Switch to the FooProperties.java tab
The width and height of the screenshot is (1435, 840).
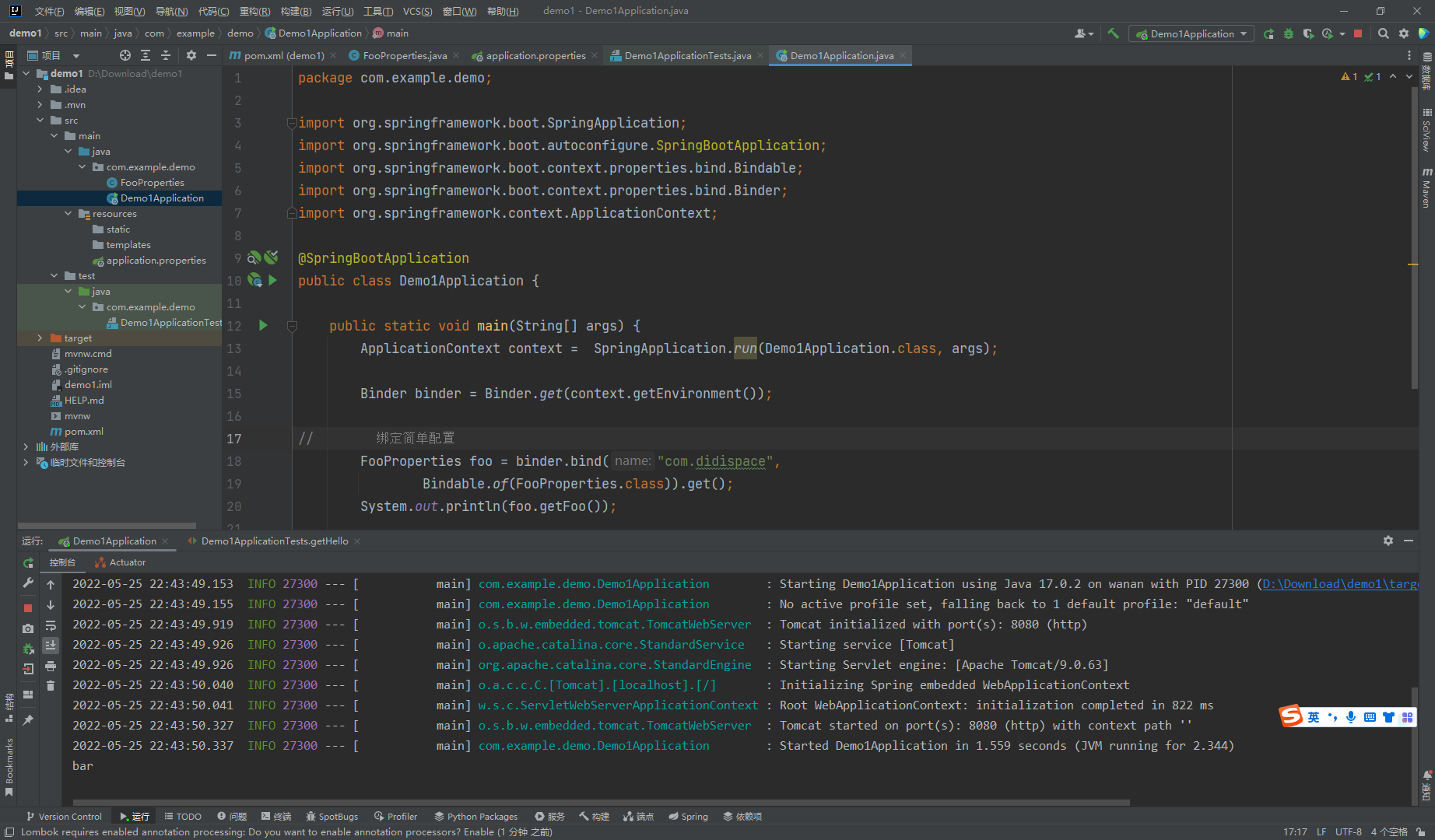(405, 55)
